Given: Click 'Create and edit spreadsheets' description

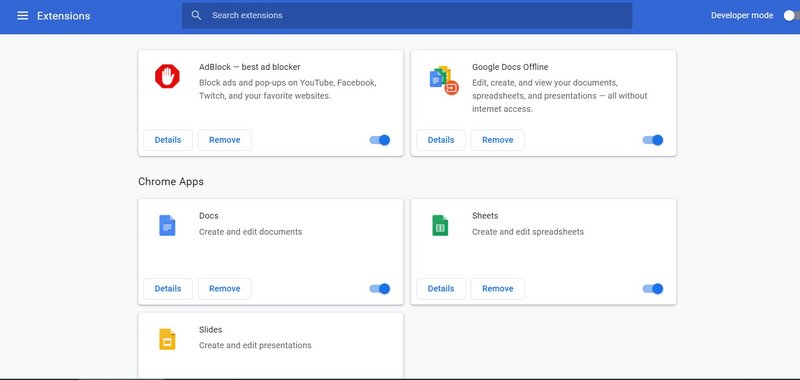Looking at the screenshot, I should [x=528, y=232].
